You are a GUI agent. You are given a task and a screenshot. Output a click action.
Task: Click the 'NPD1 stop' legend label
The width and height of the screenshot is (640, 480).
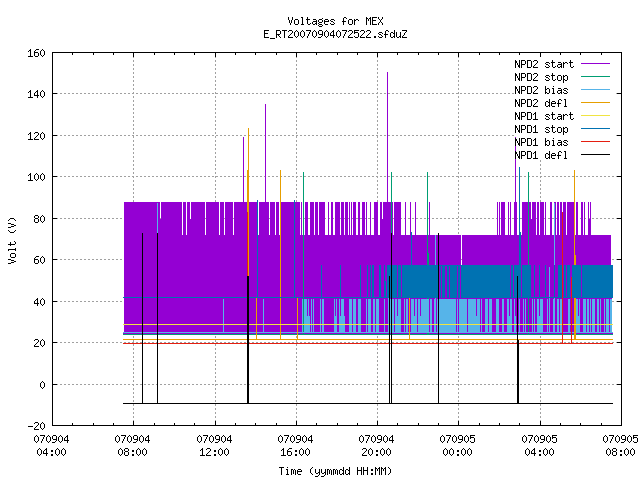tap(541, 129)
